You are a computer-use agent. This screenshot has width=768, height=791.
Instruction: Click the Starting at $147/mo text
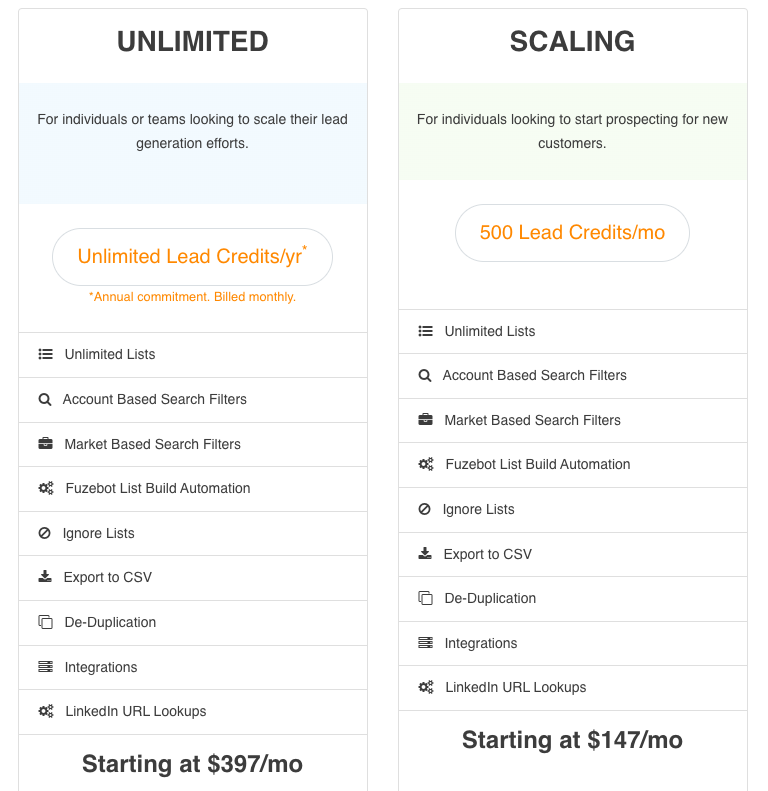click(572, 740)
